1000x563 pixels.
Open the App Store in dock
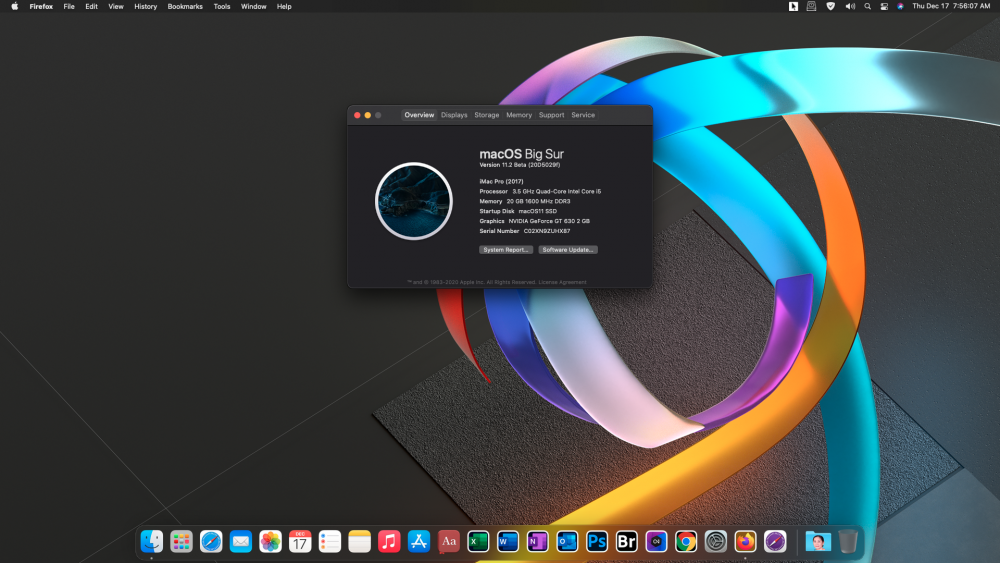click(418, 541)
